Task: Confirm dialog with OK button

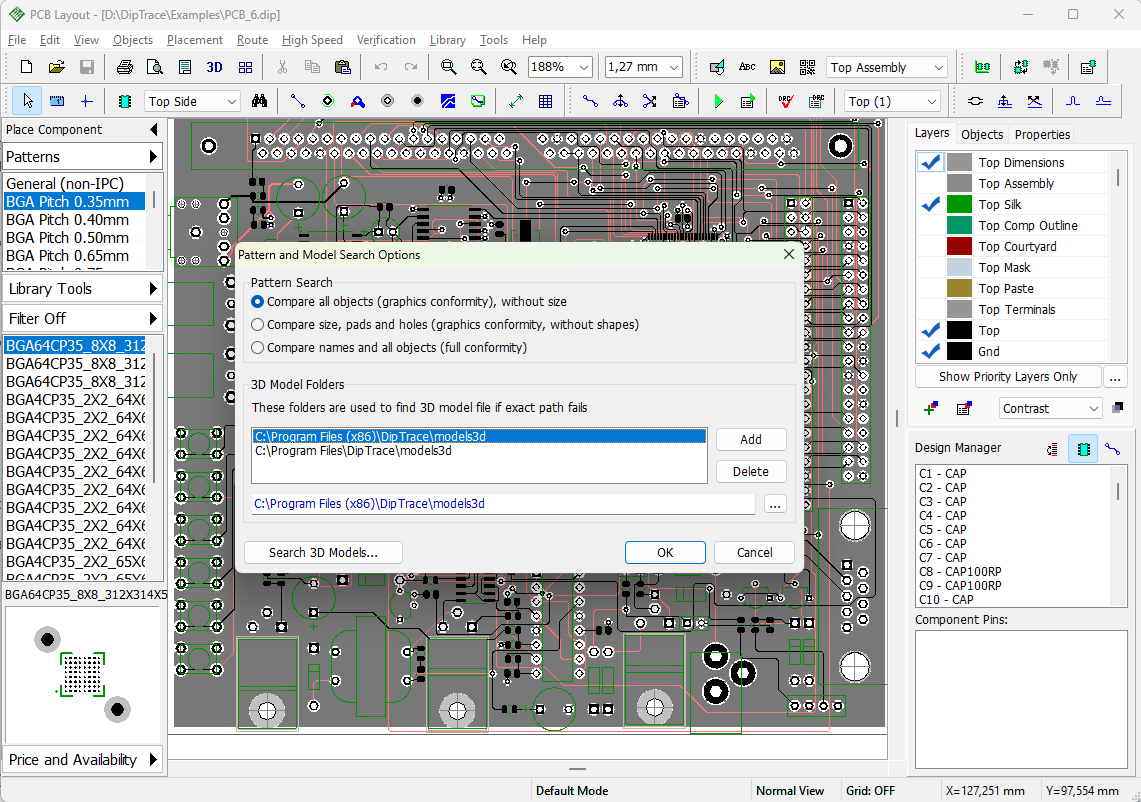Action: pyautogui.click(x=665, y=552)
